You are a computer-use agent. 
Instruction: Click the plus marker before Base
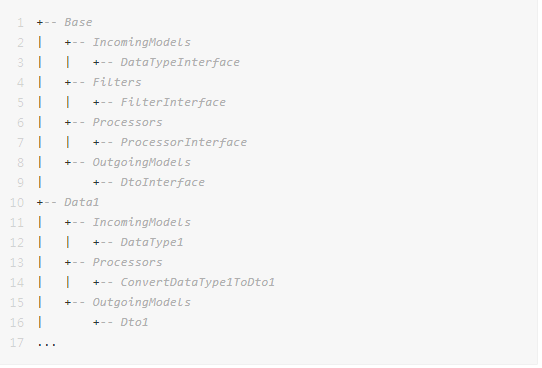click(x=40, y=22)
